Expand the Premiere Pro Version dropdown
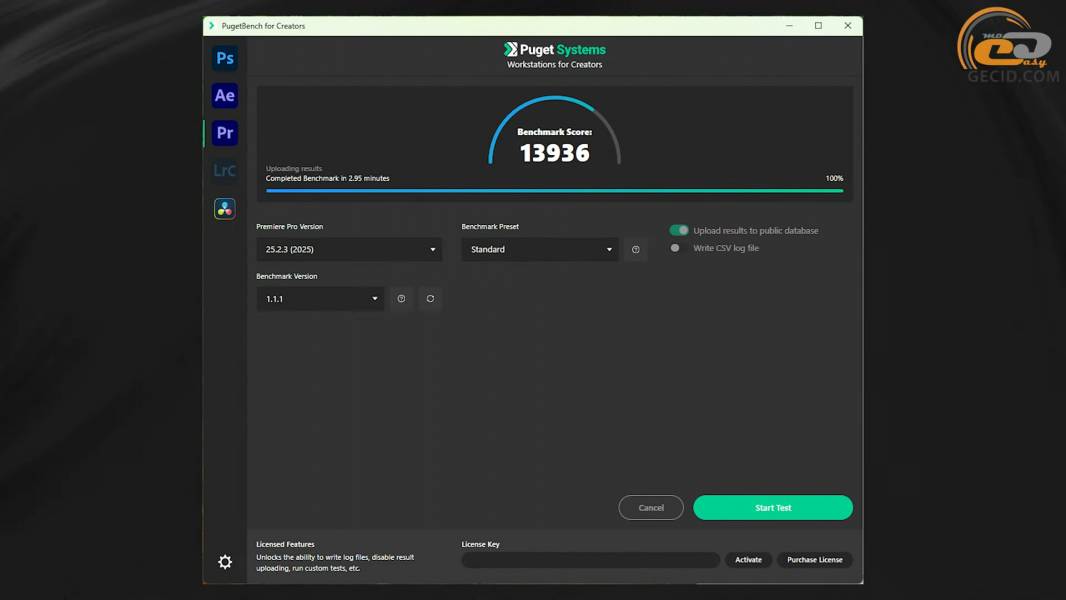The image size is (1066, 600). [349, 250]
